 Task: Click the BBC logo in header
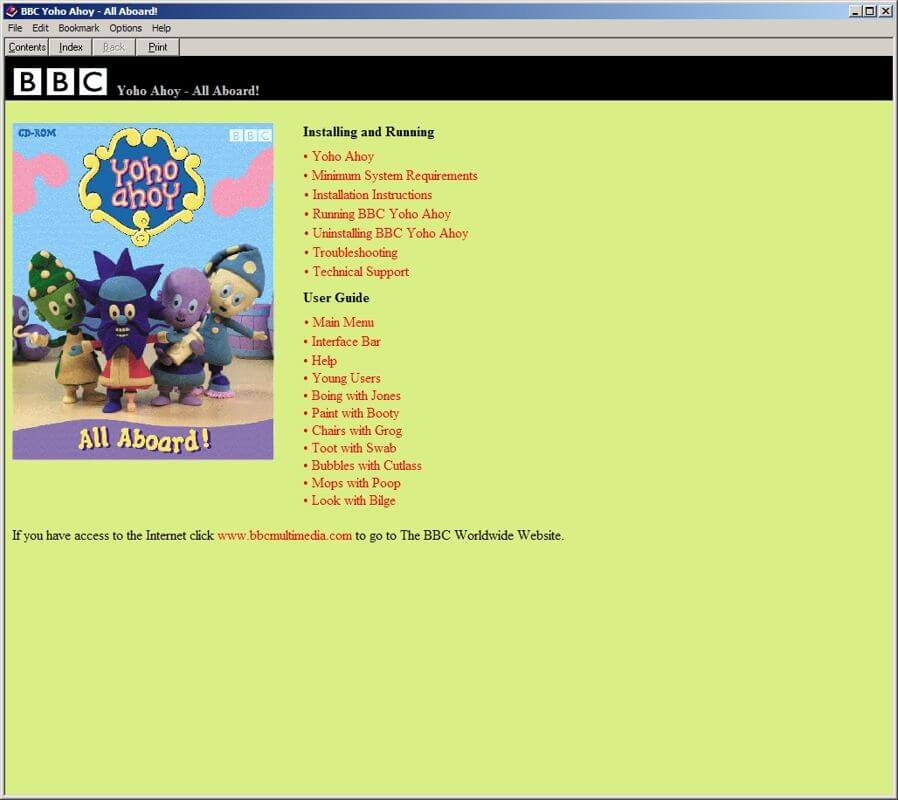point(60,81)
